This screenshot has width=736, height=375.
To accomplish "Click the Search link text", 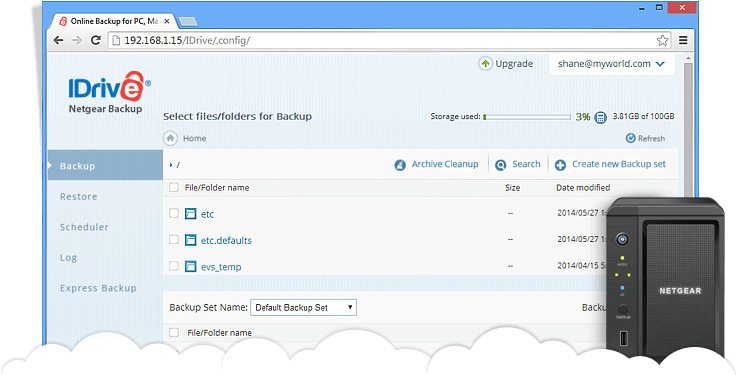I will (526, 164).
